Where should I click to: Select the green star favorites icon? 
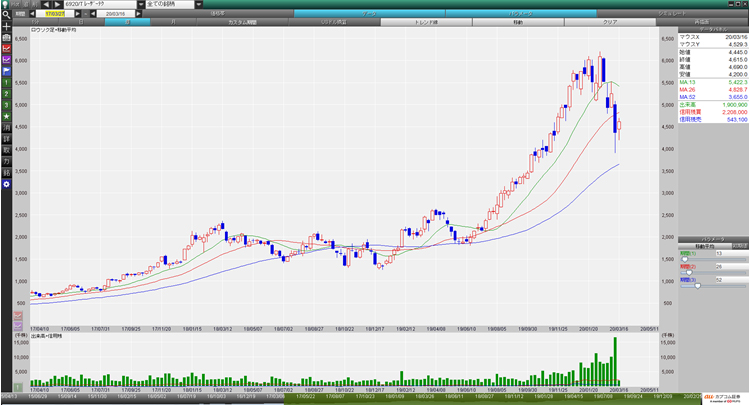tap(7, 115)
